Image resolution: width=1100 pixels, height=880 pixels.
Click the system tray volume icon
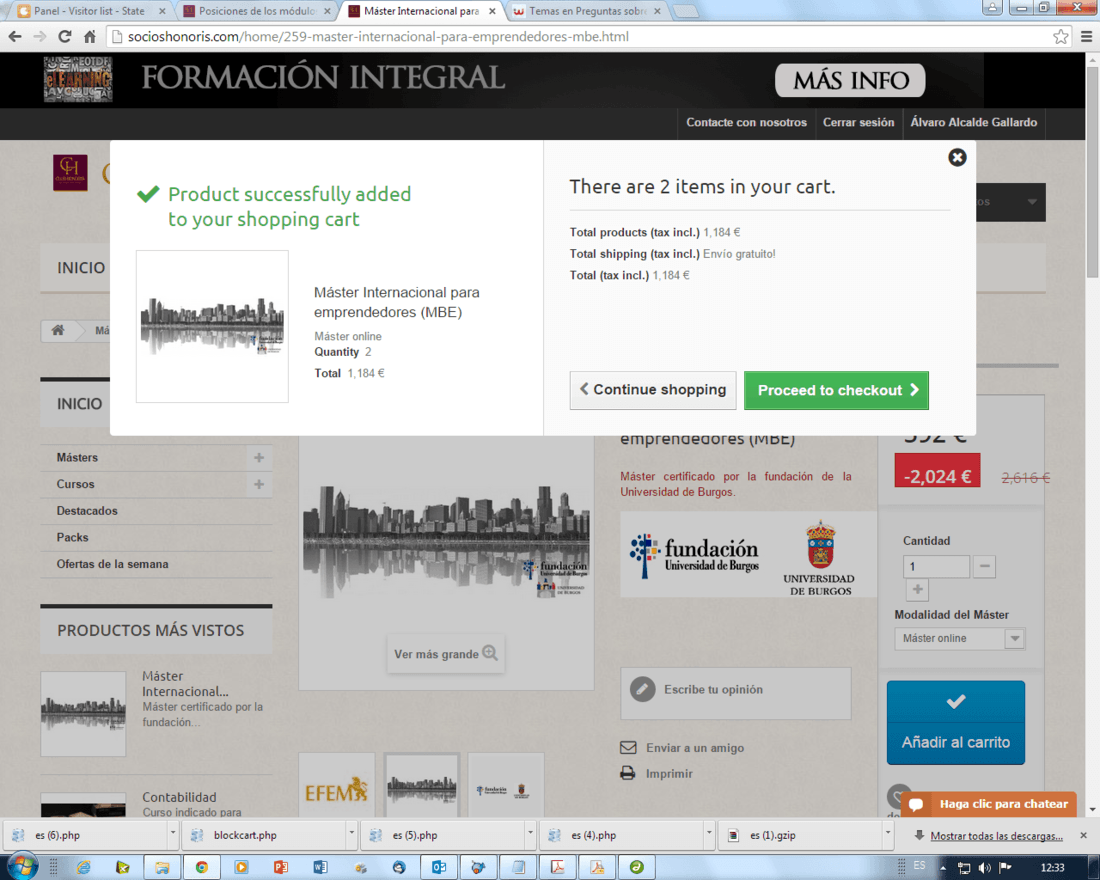[x=985, y=868]
